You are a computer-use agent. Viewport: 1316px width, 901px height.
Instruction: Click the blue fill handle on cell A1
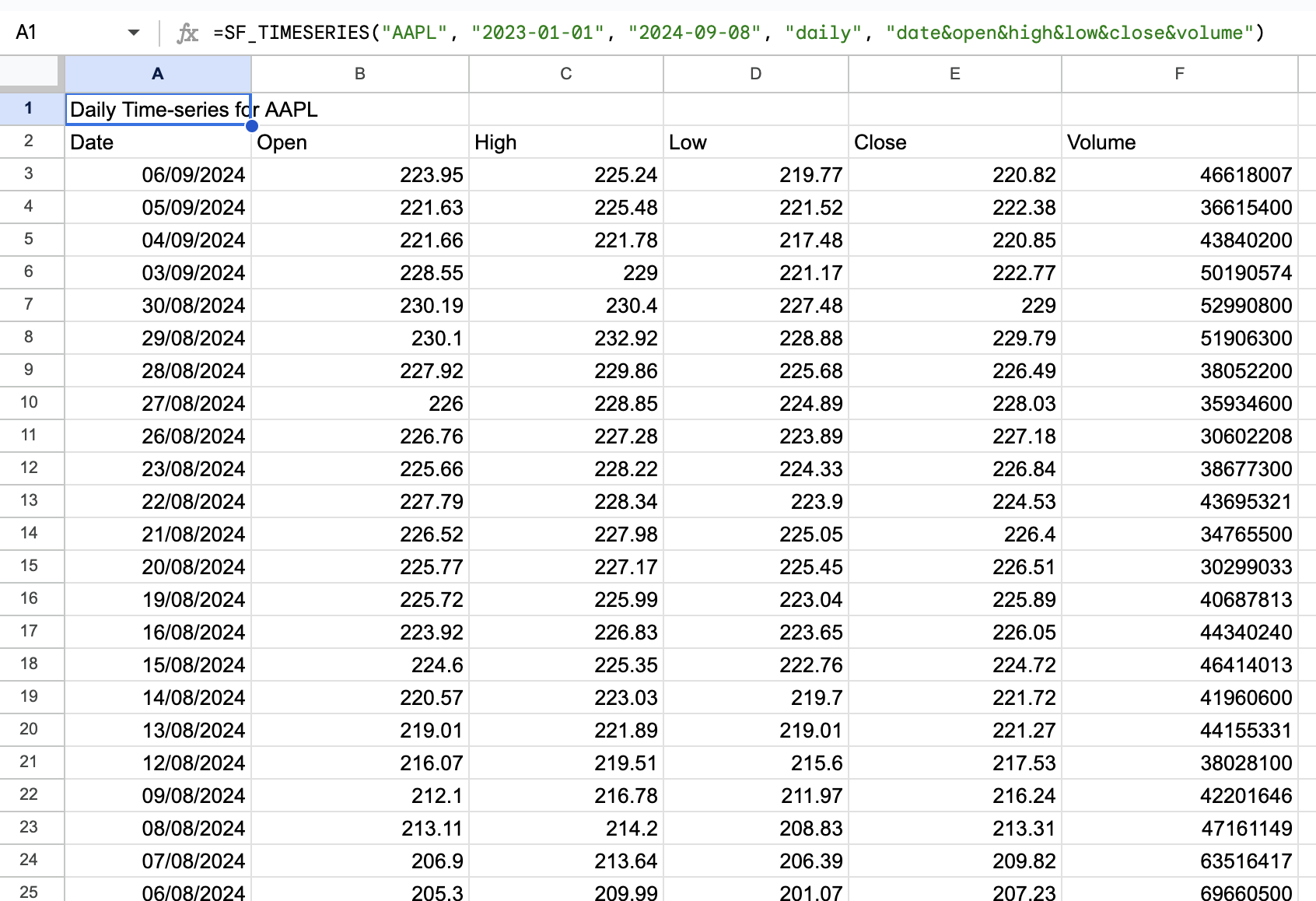251,125
